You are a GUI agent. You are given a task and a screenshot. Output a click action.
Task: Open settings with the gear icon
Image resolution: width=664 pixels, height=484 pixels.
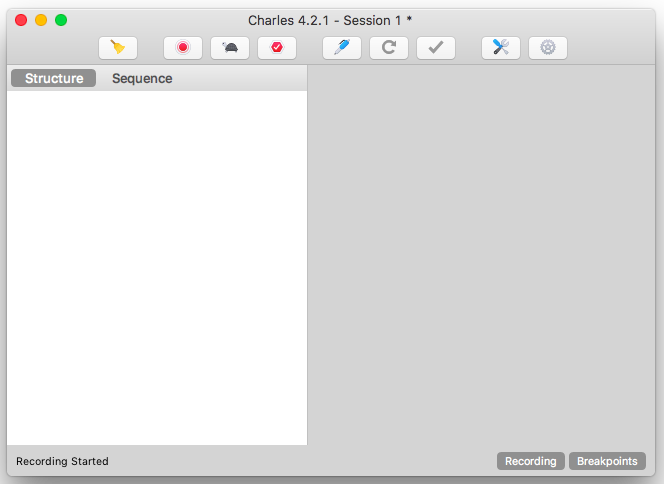(548, 47)
